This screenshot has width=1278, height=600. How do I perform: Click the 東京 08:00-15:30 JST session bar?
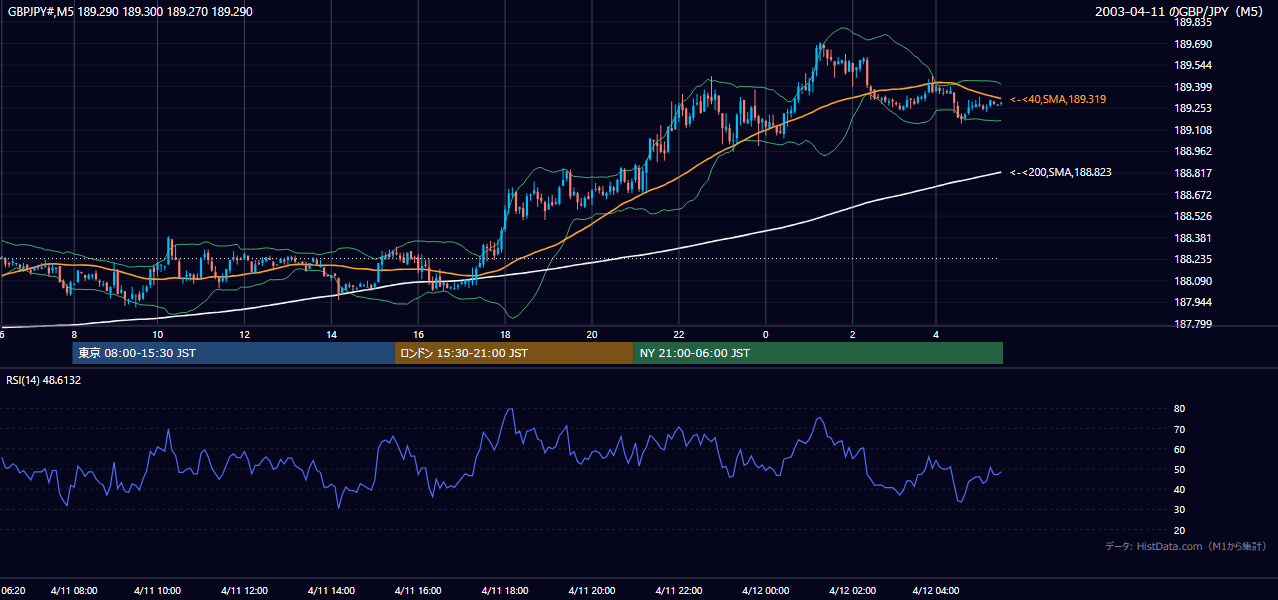point(233,353)
